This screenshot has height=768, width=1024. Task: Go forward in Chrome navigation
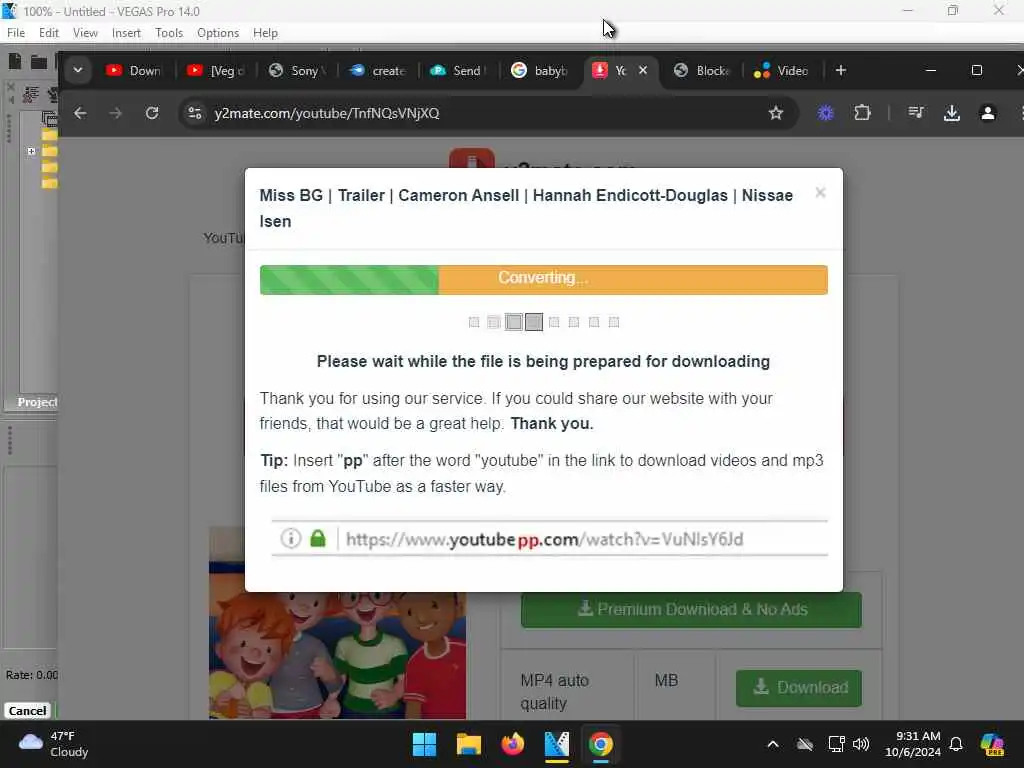(x=116, y=114)
